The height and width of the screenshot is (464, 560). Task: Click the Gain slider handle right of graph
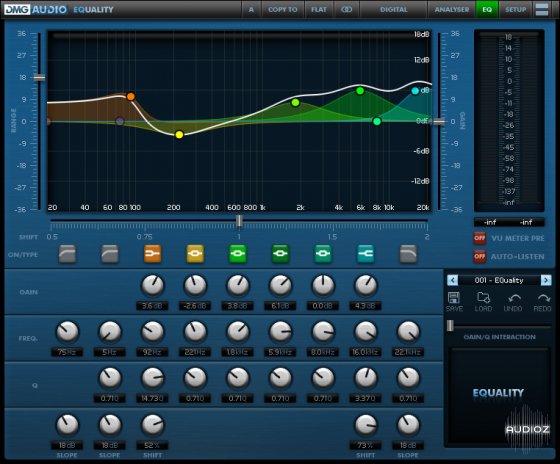point(439,121)
